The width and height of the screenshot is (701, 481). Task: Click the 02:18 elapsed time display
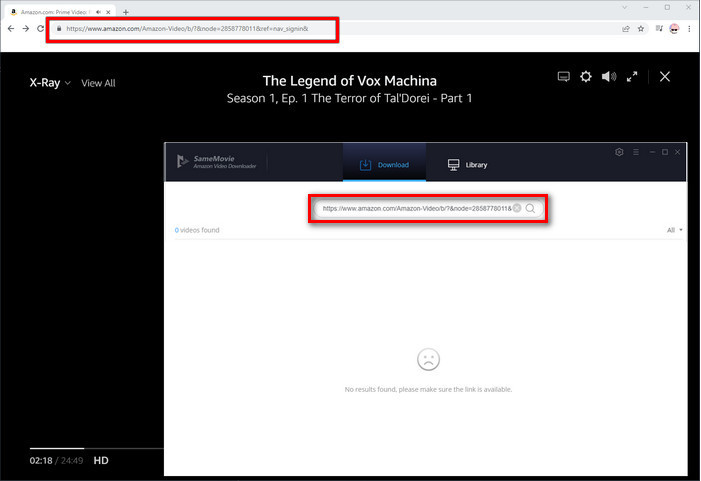(41, 460)
